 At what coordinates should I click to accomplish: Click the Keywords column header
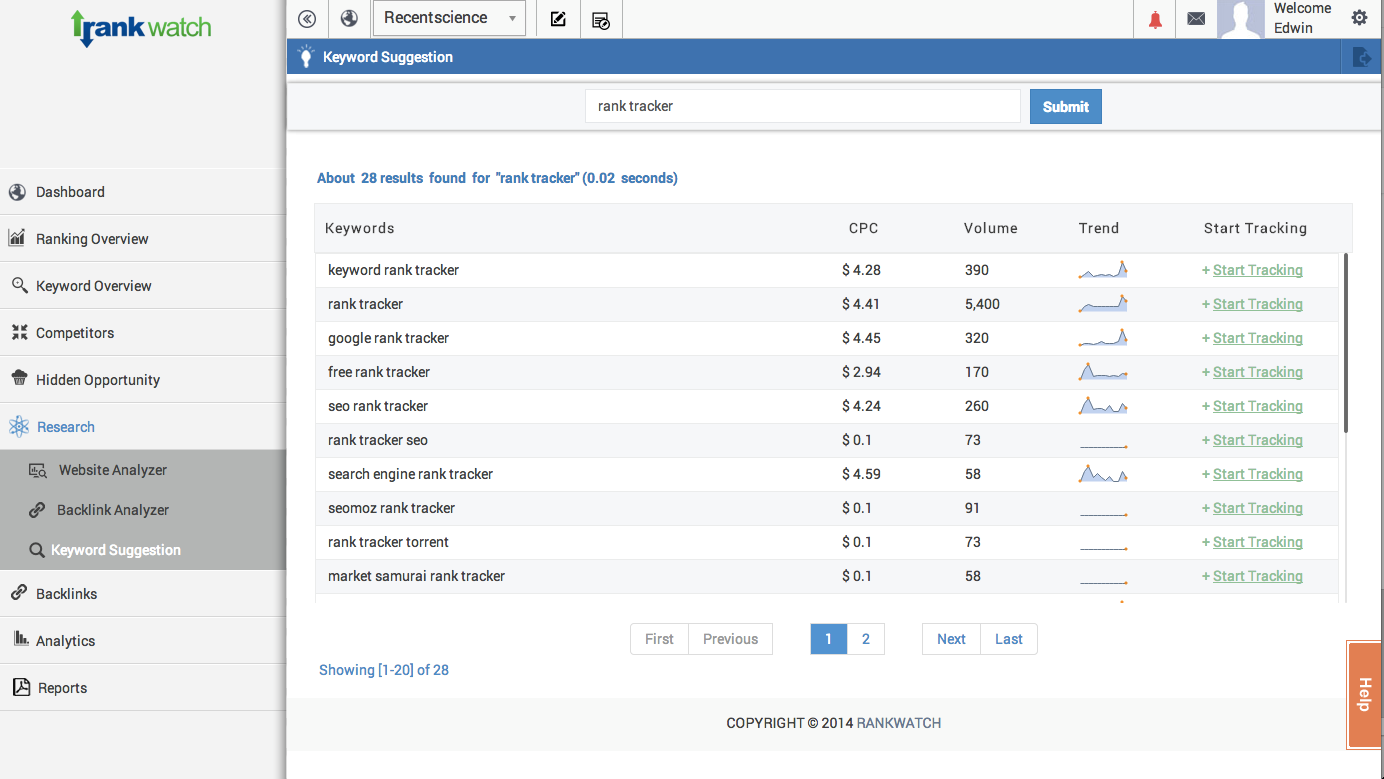359,228
